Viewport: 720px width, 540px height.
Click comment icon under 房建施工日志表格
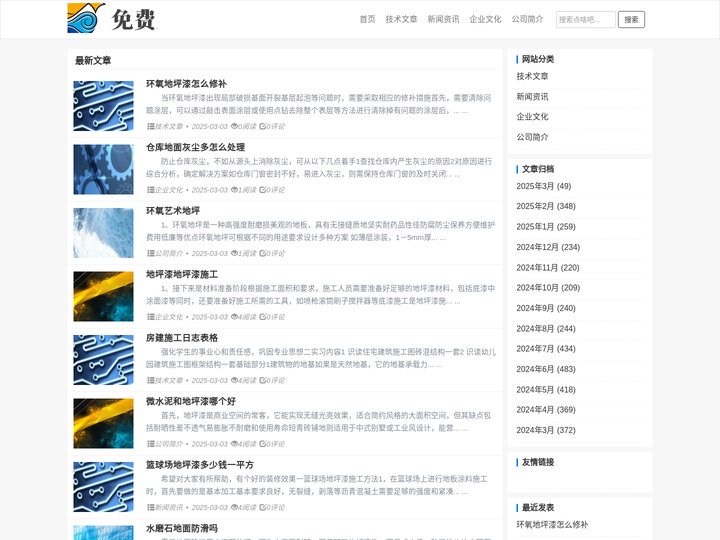pyautogui.click(x=263, y=380)
